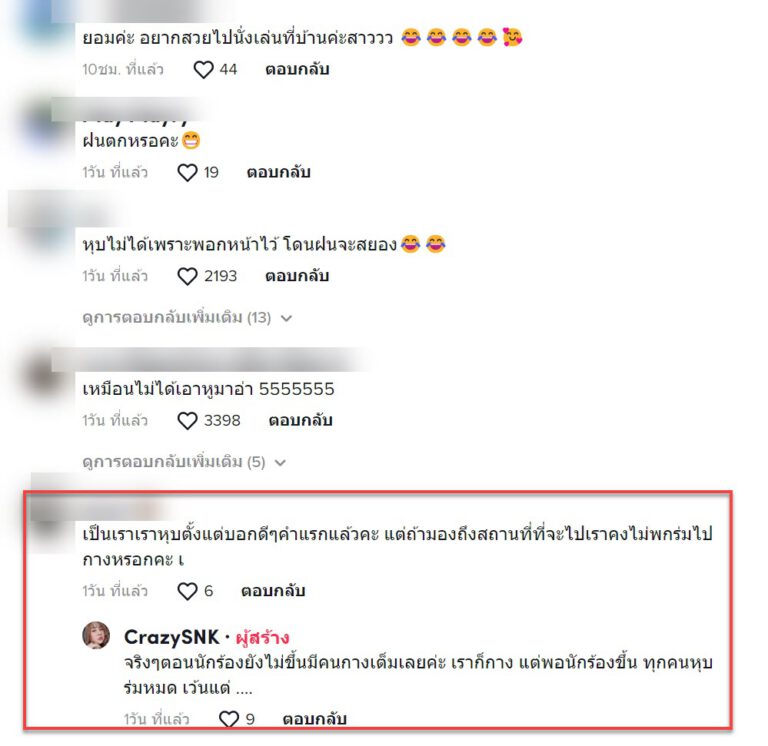Screen dimensions: 768x746
Task: Tap the heart on the 19-like comment
Action: [187, 172]
